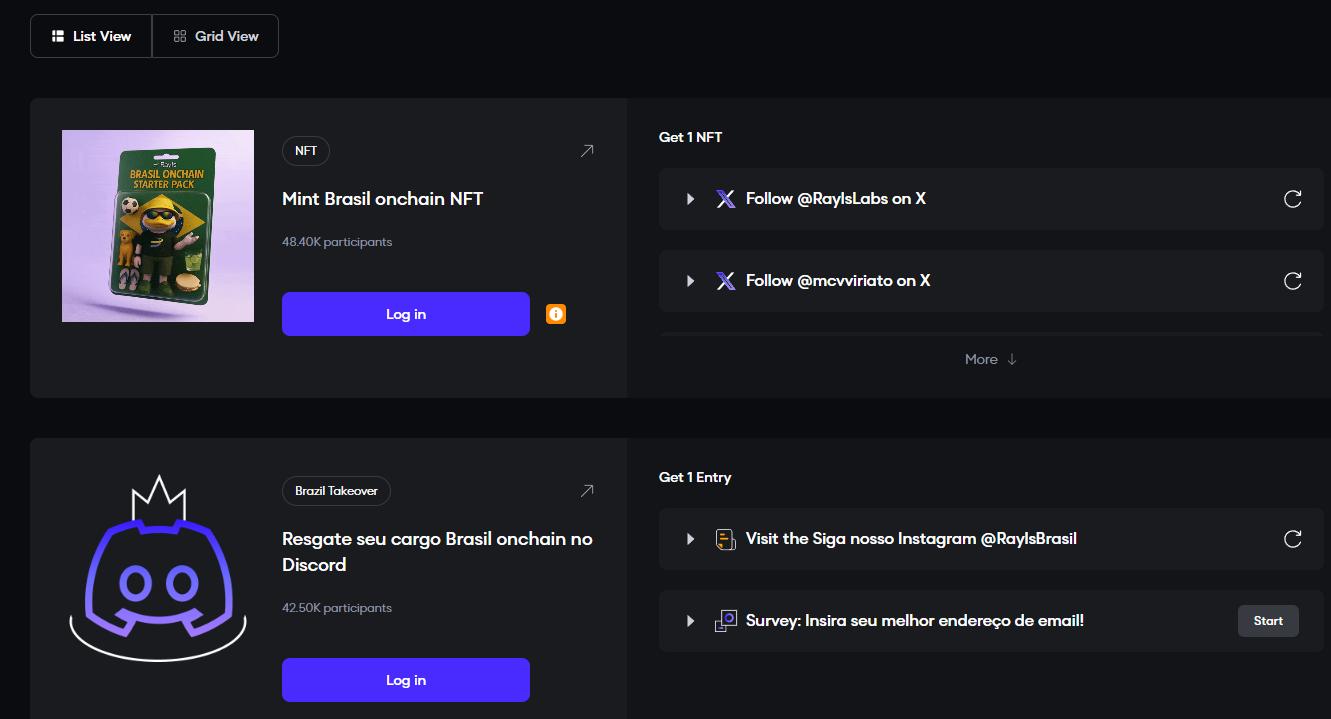Screen dimensions: 1331x719
Task: Refresh the Instagram visit task status
Action: [x=1292, y=539]
